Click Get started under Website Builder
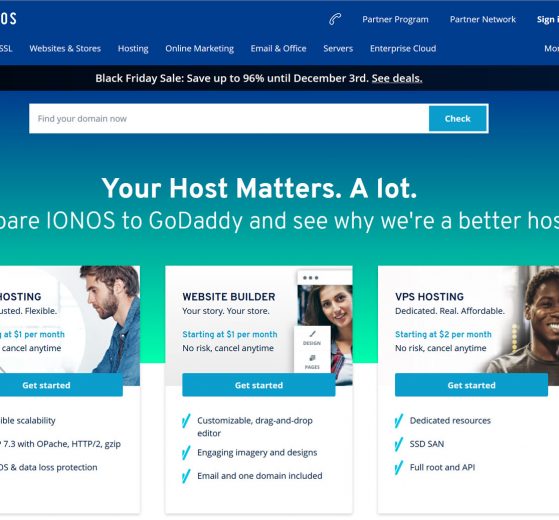 coord(258,385)
